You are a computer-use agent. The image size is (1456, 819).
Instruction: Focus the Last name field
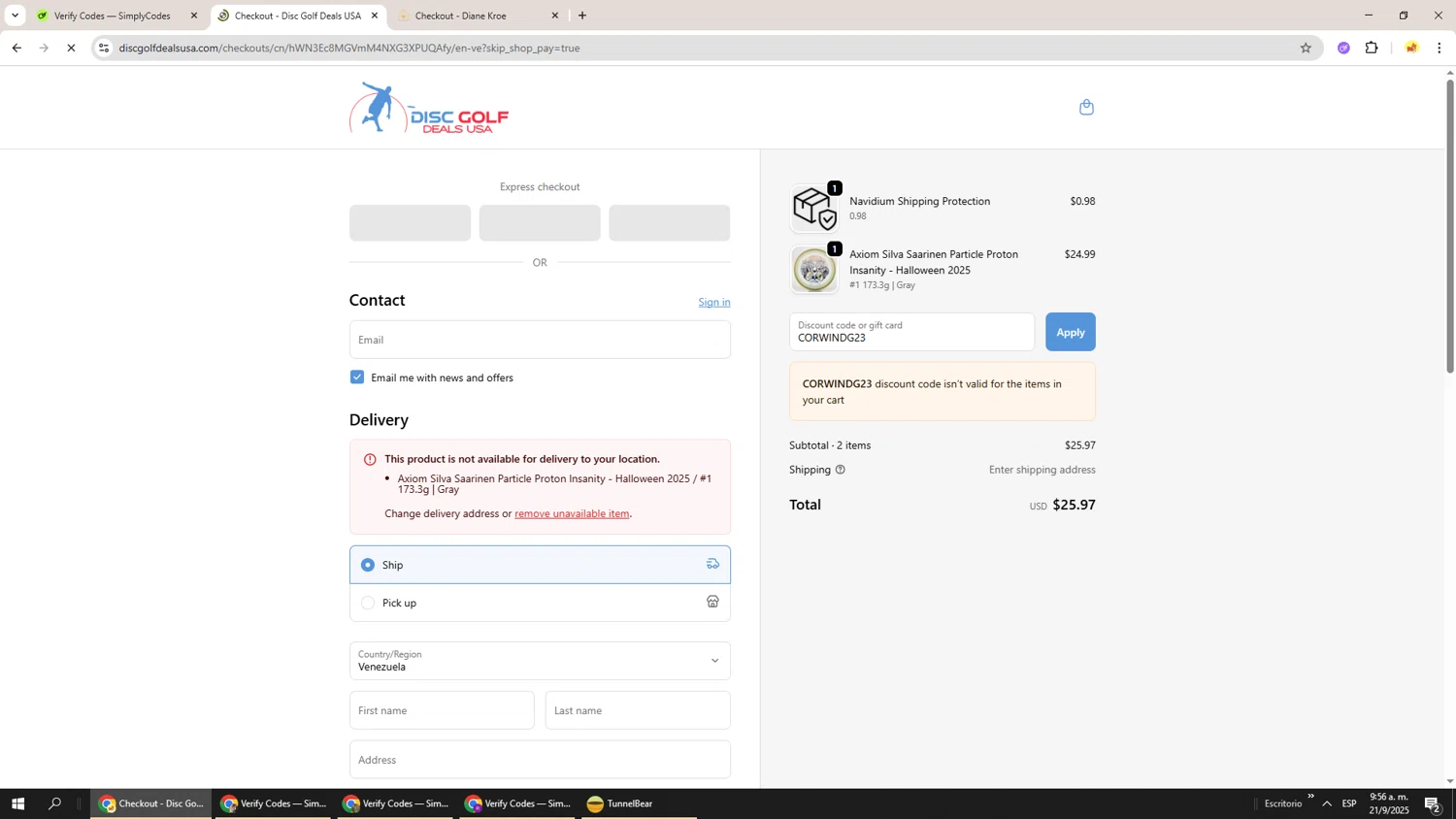click(x=638, y=710)
